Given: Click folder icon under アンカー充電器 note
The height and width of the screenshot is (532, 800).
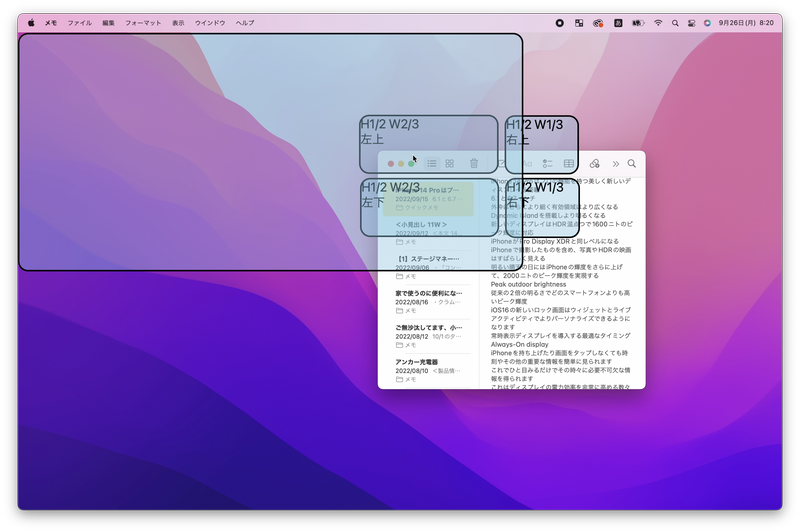Looking at the screenshot, I should [x=399, y=379].
